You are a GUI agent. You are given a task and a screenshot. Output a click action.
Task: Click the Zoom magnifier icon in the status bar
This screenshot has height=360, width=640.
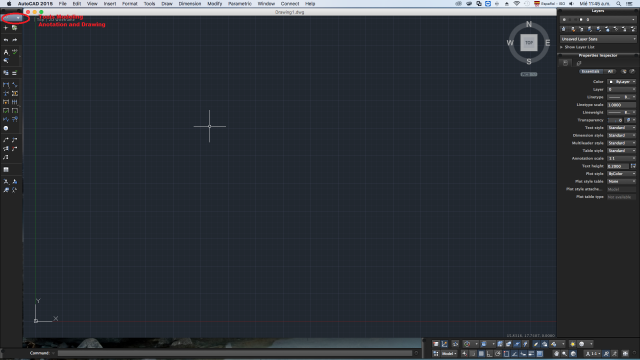[564, 353]
